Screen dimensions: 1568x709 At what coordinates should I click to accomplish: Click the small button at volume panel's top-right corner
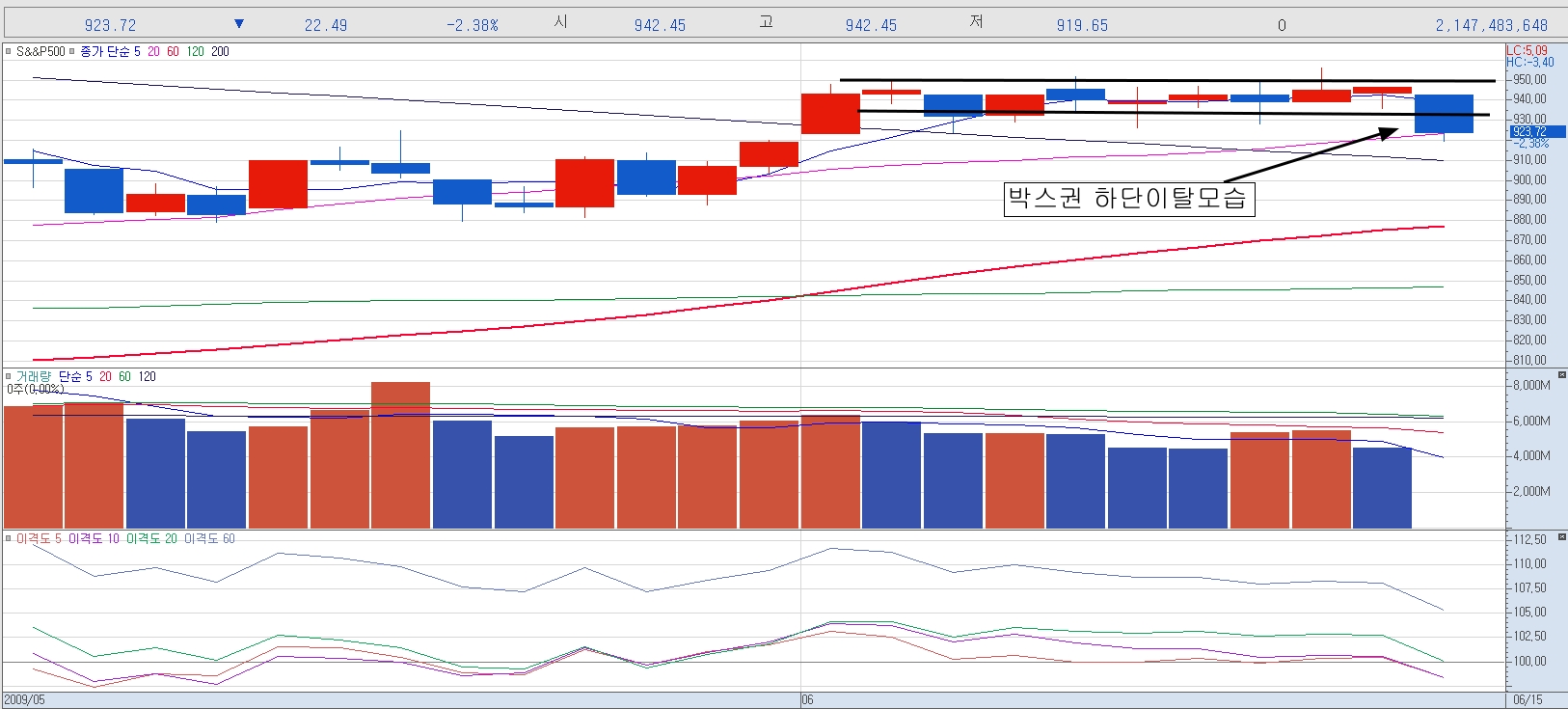(x=1561, y=374)
